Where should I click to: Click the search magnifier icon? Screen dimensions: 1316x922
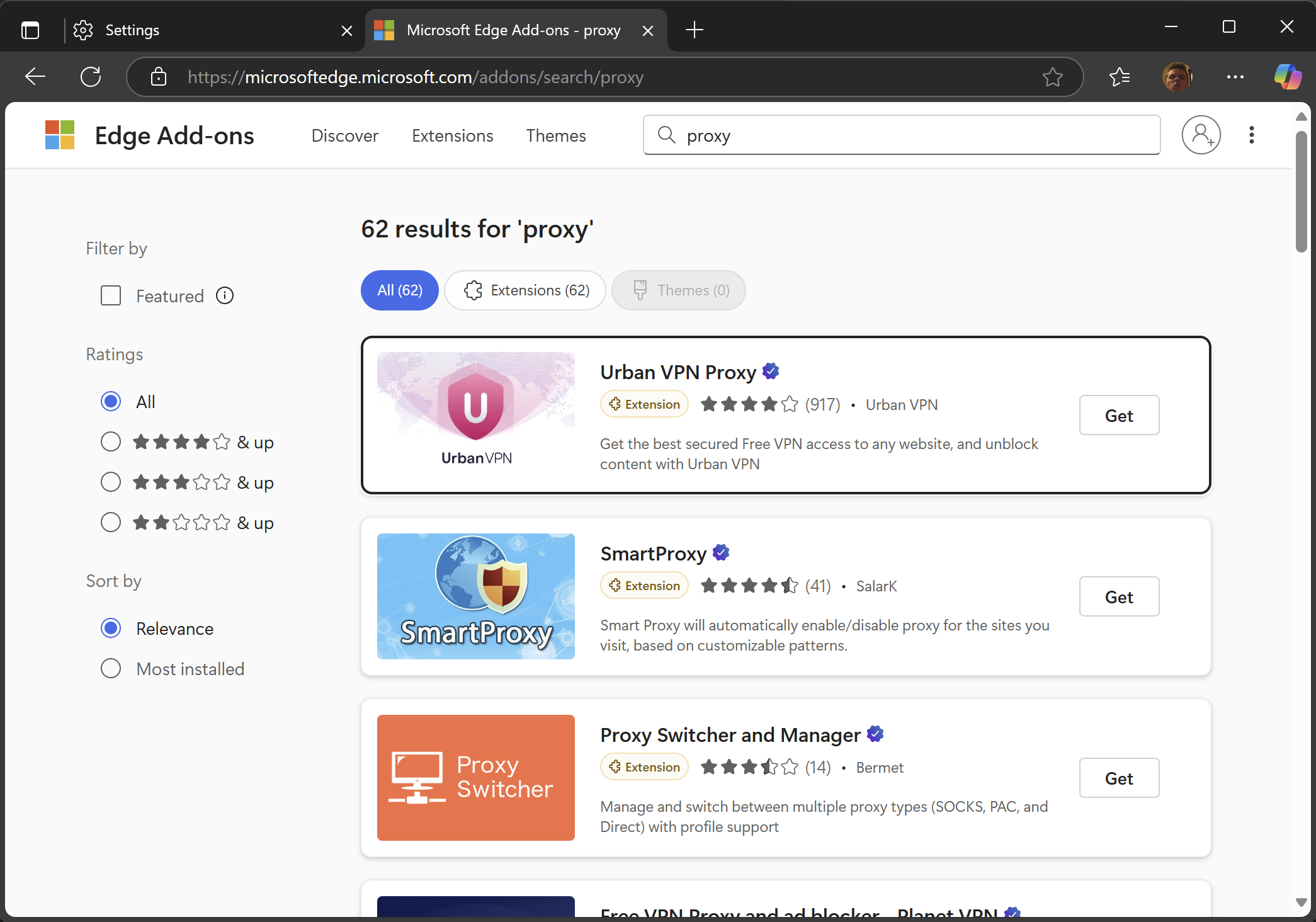click(x=666, y=135)
